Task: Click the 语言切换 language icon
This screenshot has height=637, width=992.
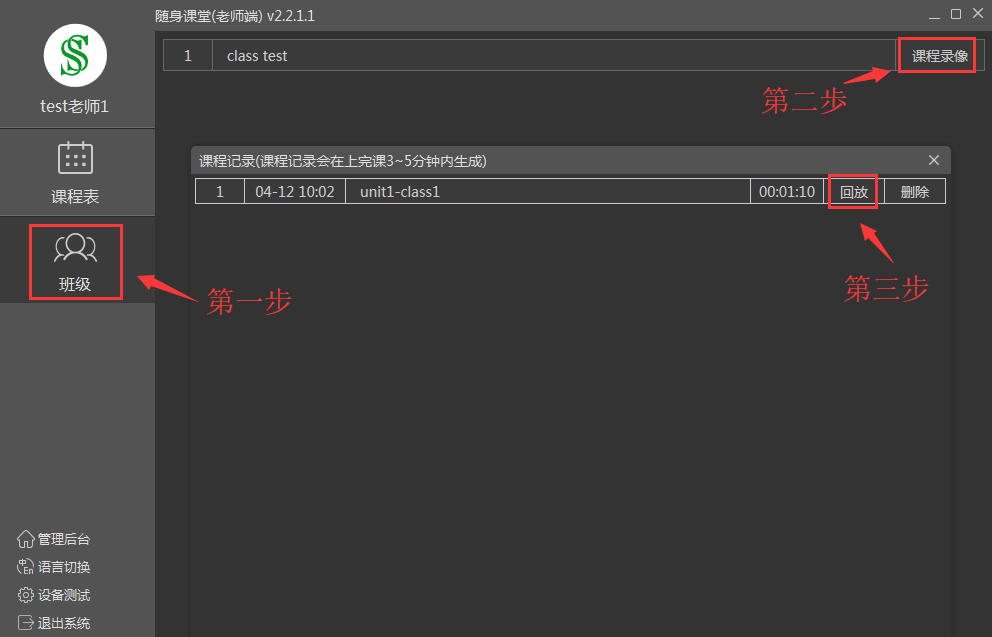Action: tap(26, 567)
